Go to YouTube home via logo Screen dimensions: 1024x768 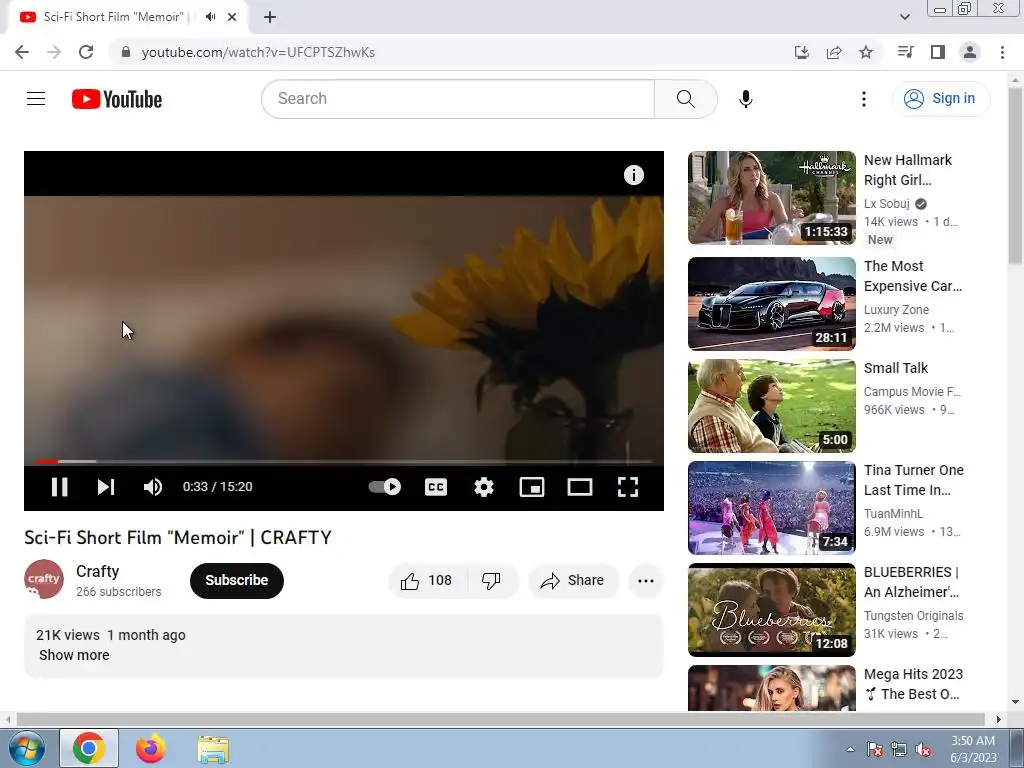tap(117, 99)
